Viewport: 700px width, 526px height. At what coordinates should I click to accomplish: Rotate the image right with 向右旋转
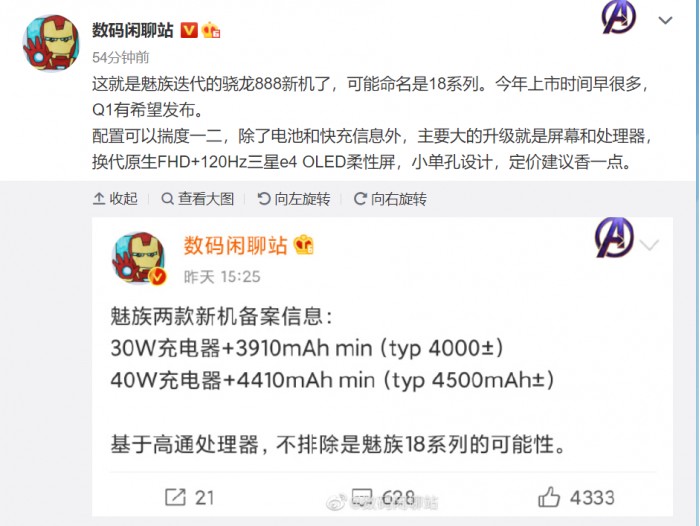click(x=390, y=199)
